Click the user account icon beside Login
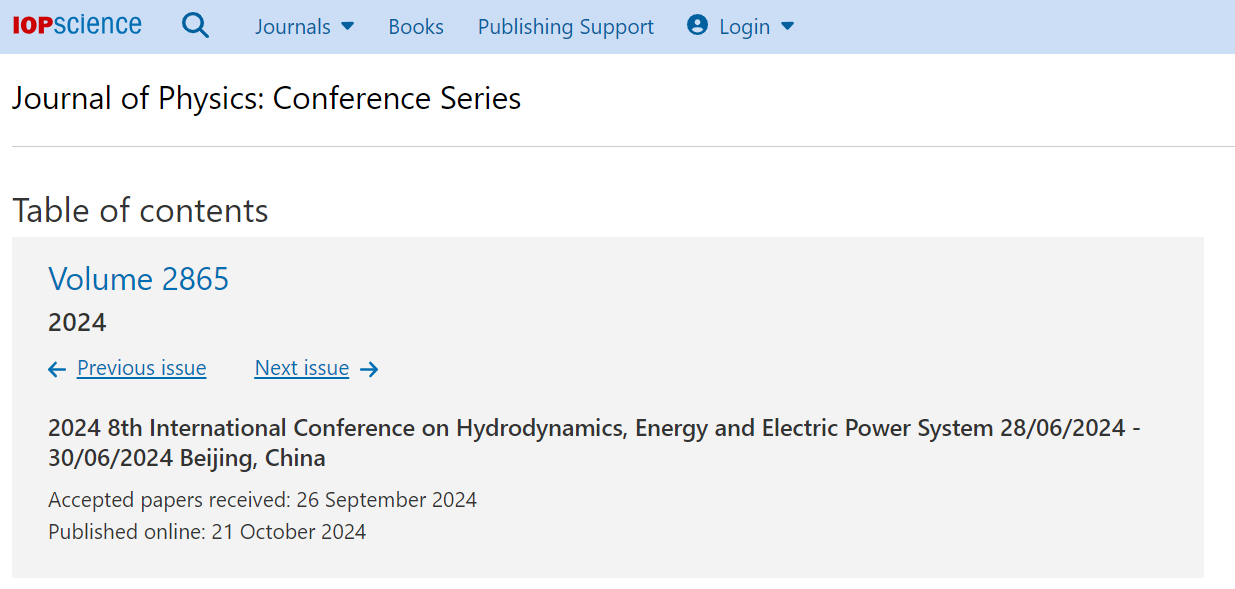 (697, 26)
